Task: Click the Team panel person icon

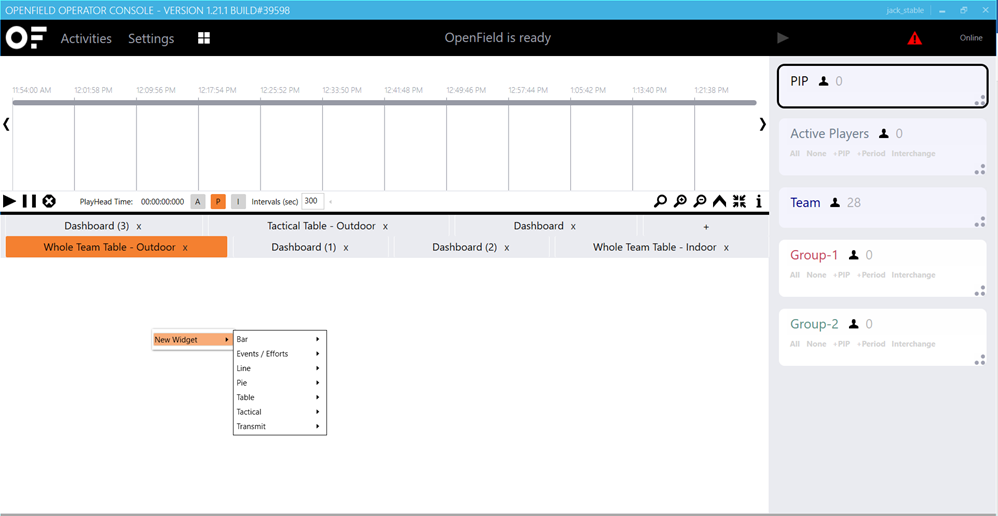Action: pyautogui.click(x=836, y=203)
